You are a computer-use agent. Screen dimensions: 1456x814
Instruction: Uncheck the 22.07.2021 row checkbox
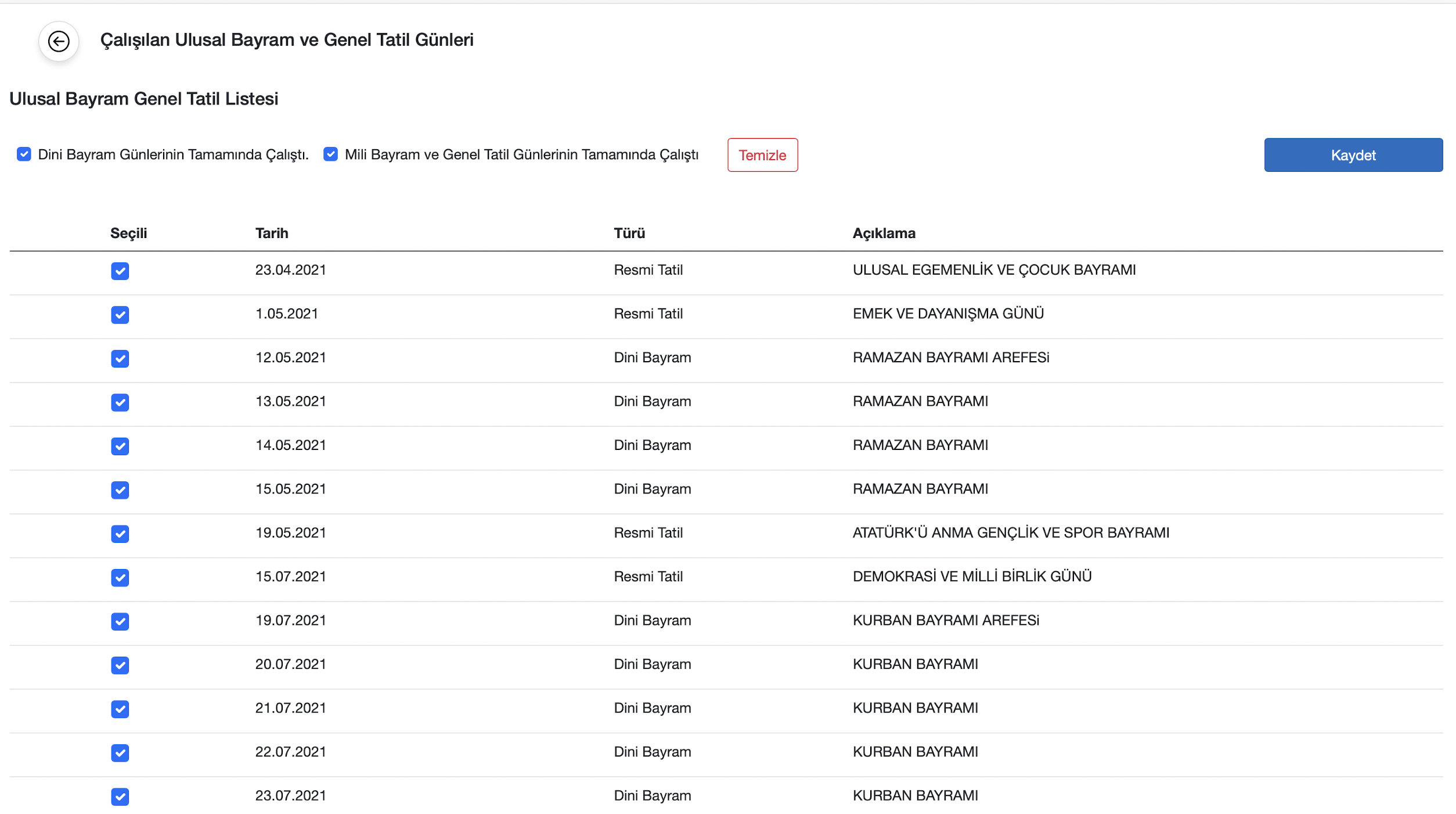tap(120, 753)
